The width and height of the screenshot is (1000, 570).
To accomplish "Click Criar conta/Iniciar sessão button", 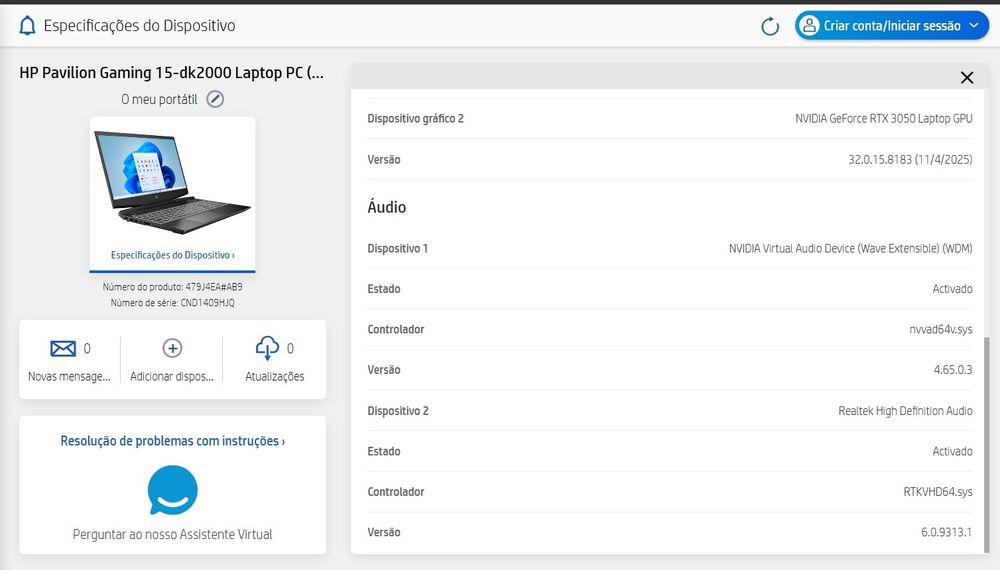I will 891,26.
